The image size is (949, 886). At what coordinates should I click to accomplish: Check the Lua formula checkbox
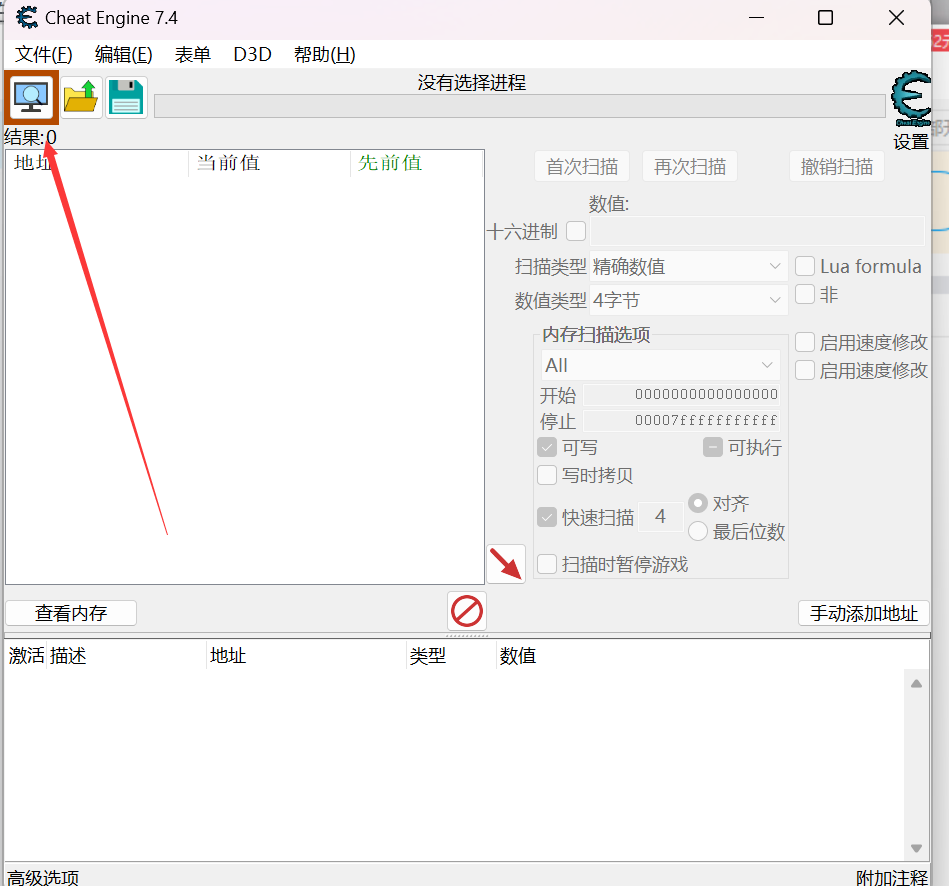[x=805, y=266]
